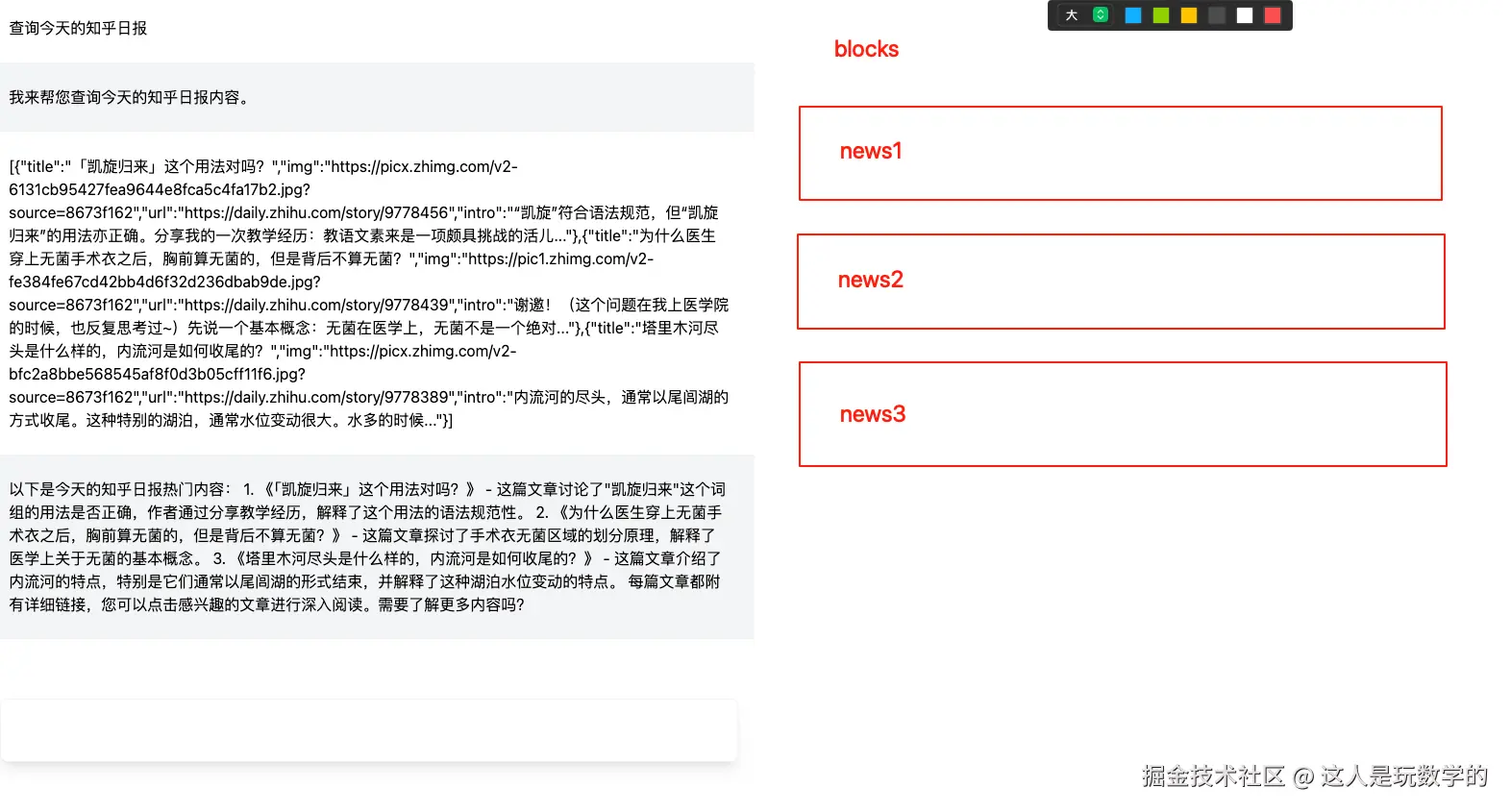Click the summary item 《为什么医生穿上无菌手术衣之后
The image size is (1511, 812).
[640, 513]
